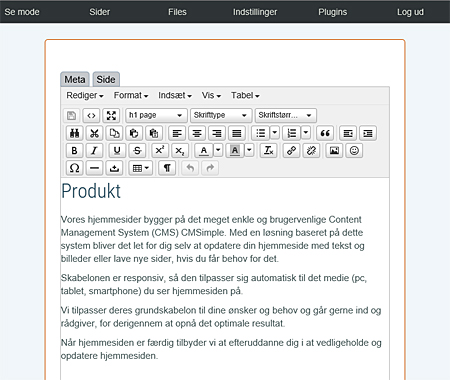Insert an image
Image resolution: width=450 pixels, height=380 pixels.
[x=334, y=150]
